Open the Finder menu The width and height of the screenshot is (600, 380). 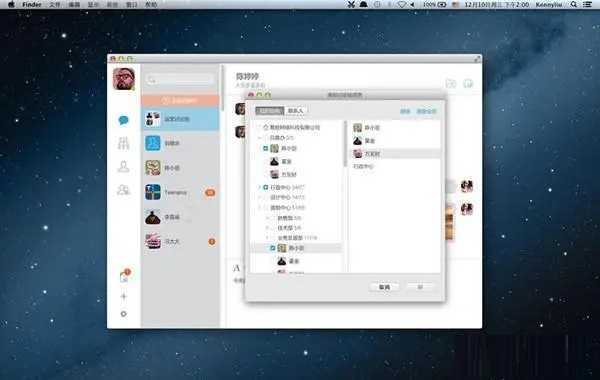(31, 5)
